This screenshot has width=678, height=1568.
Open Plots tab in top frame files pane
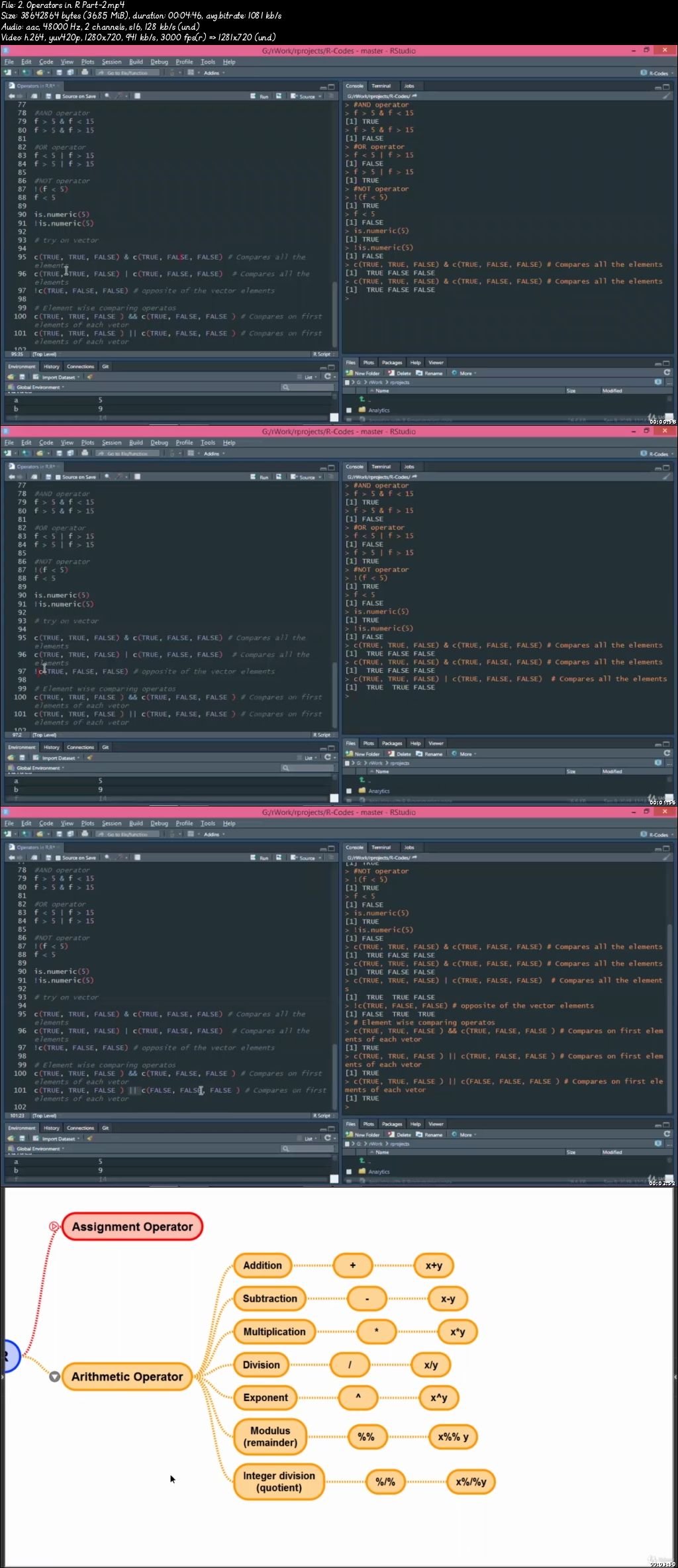[x=369, y=362]
